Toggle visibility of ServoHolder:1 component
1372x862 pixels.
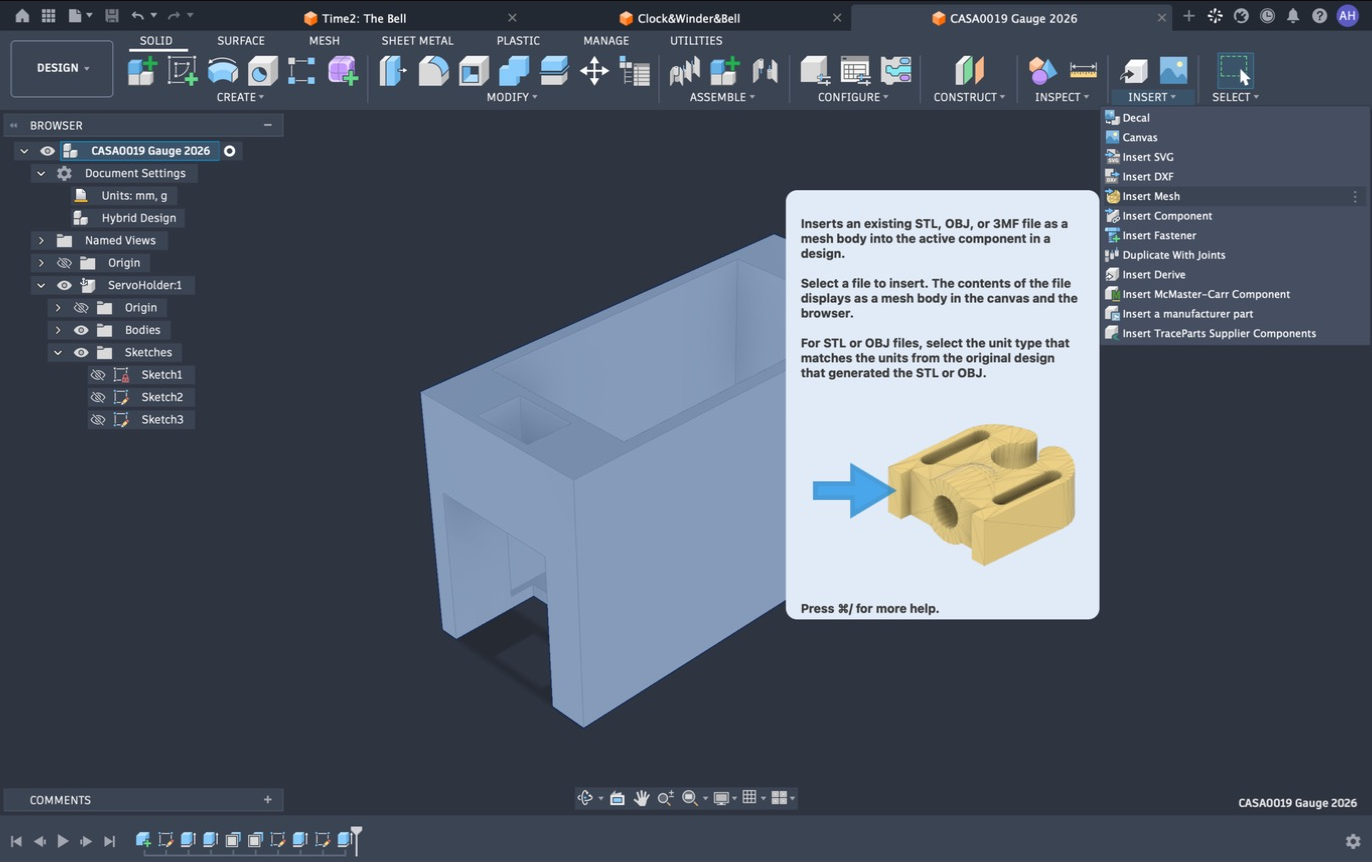tap(64, 285)
